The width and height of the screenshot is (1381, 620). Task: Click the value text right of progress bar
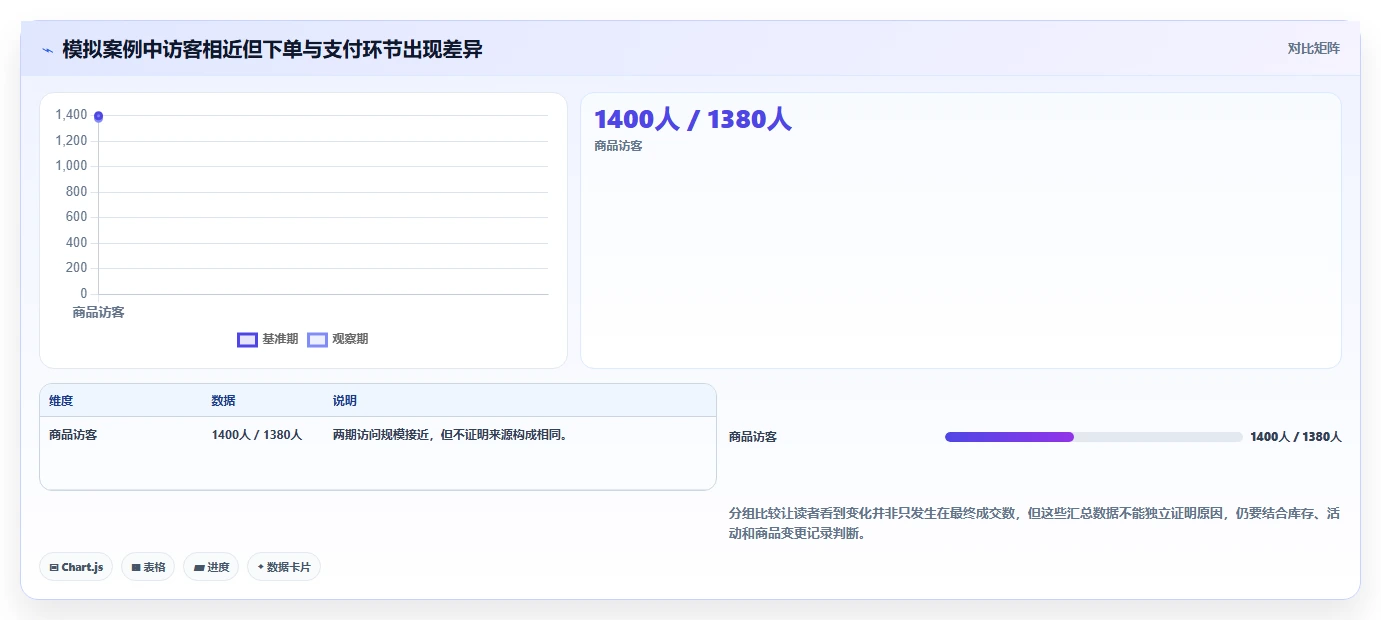[1296, 437]
